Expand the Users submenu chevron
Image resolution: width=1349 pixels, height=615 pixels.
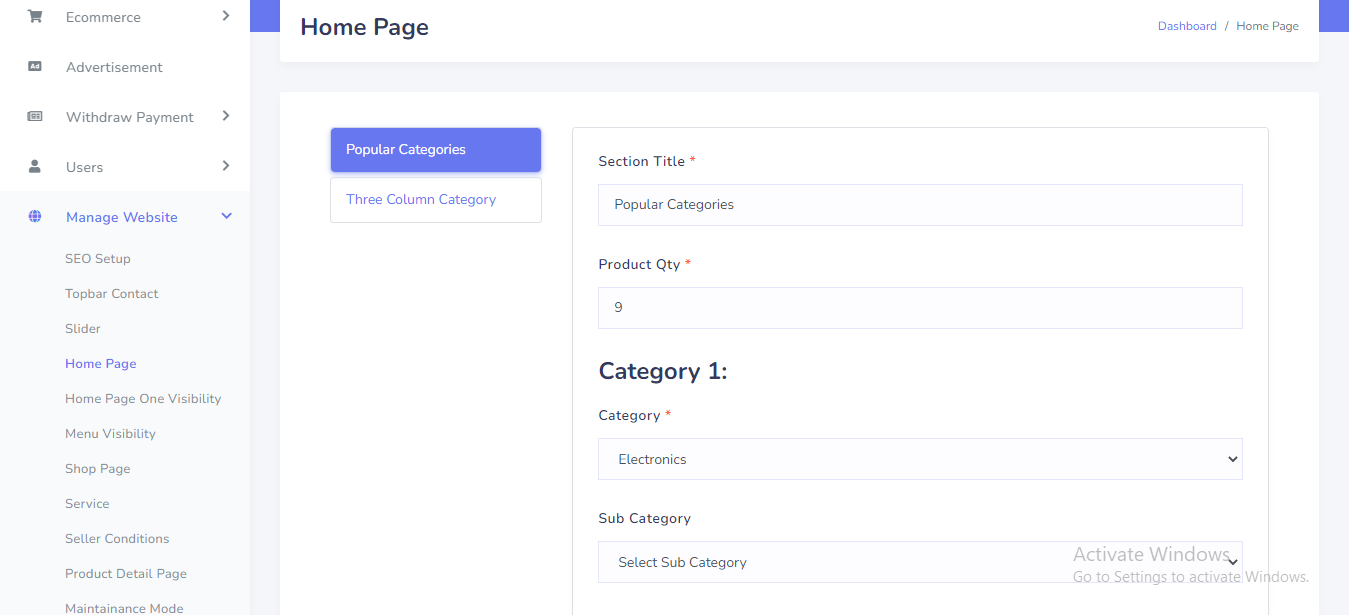coord(226,166)
